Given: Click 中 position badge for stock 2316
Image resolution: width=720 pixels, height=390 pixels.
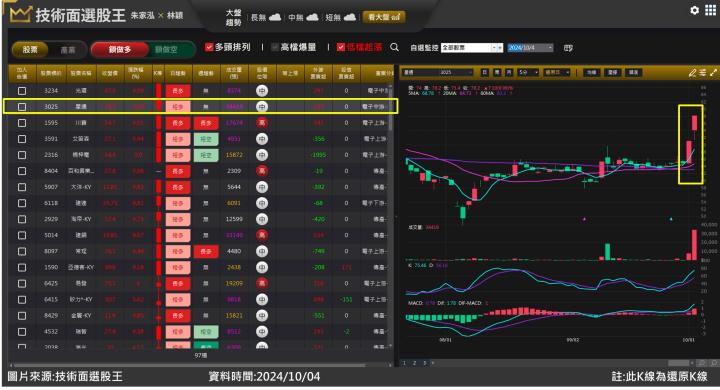Looking at the screenshot, I should pos(262,155).
